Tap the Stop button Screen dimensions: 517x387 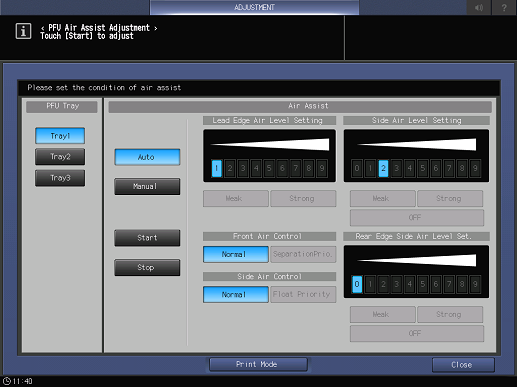tap(147, 267)
